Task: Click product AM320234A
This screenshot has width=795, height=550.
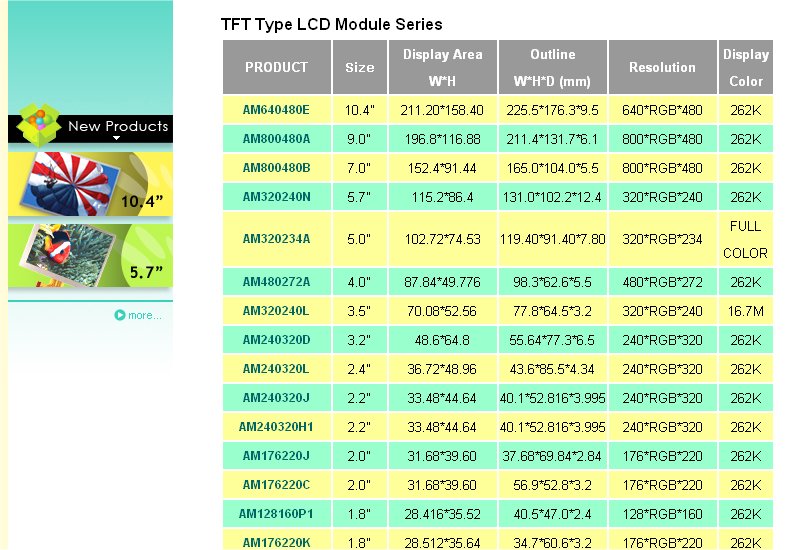Action: coord(276,239)
